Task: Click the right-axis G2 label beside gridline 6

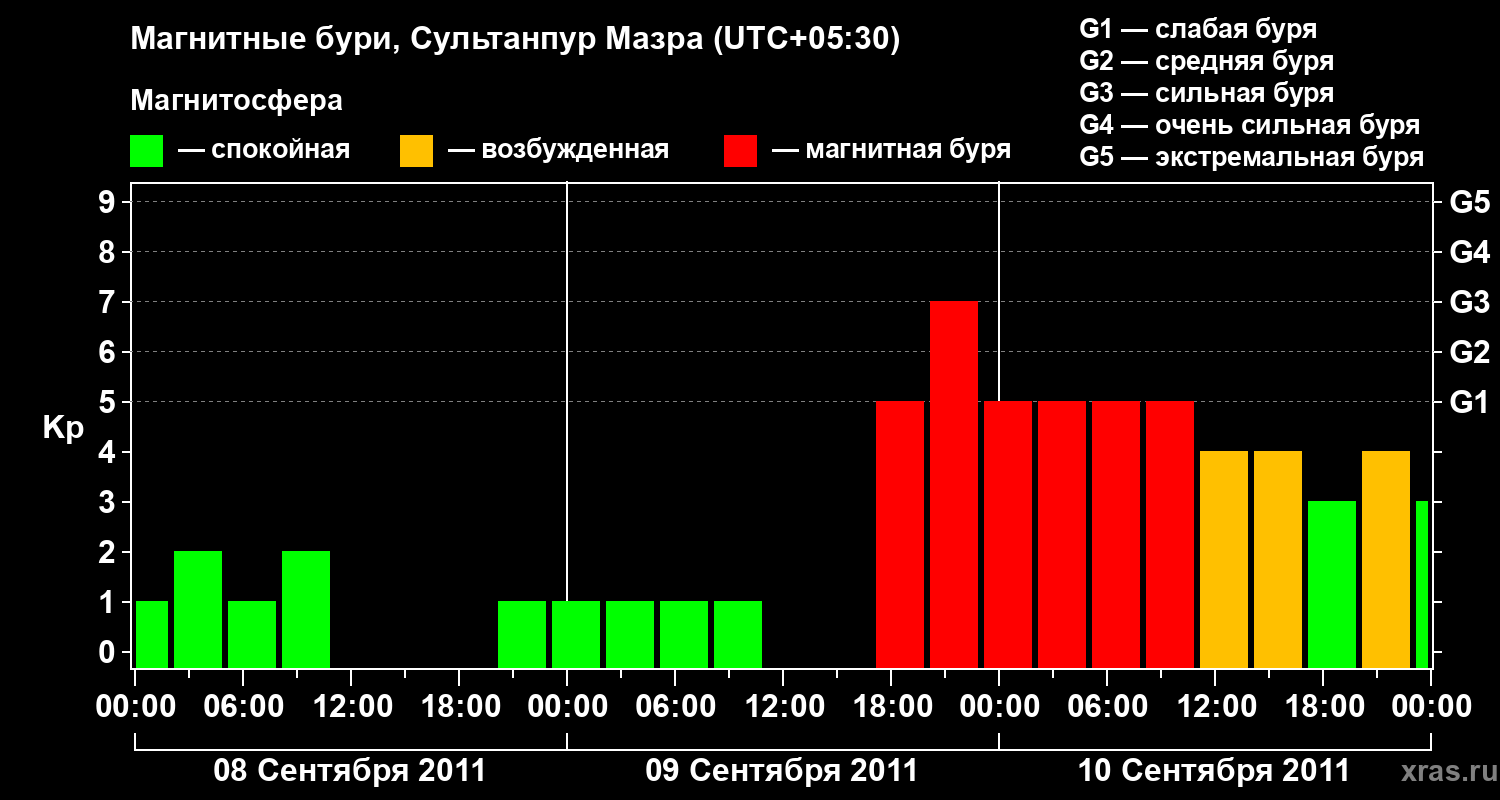Action: coord(1470,353)
